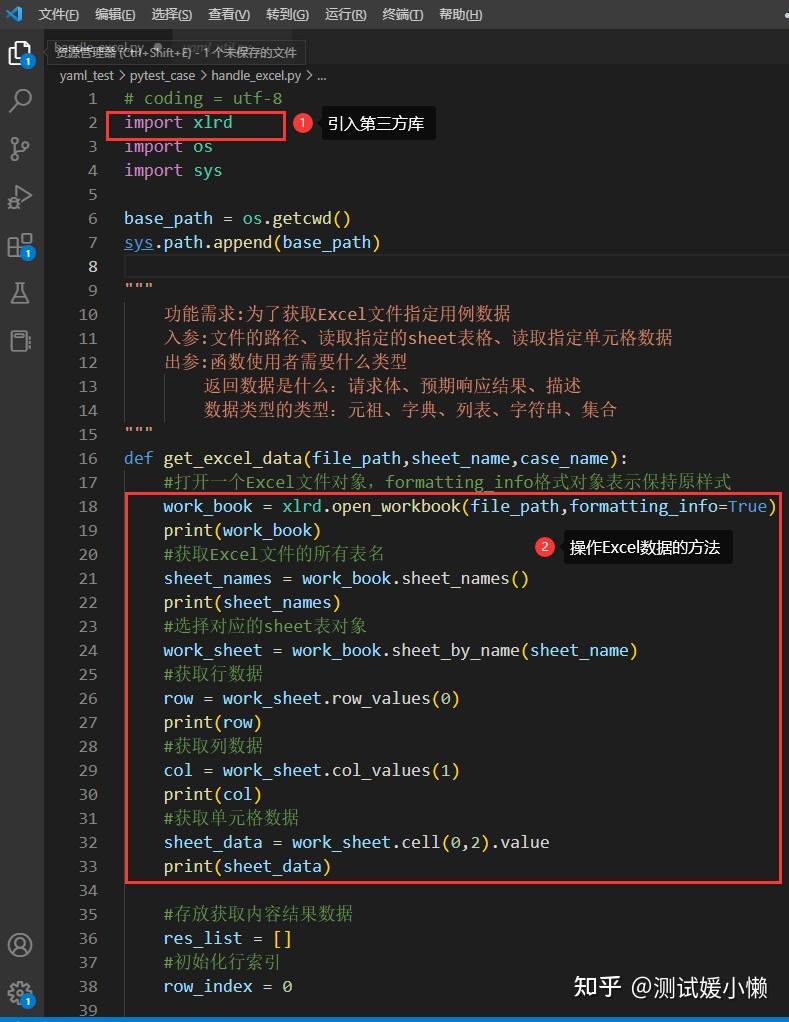
Task: Open the notebook-style icon below Testing
Action: (20, 341)
